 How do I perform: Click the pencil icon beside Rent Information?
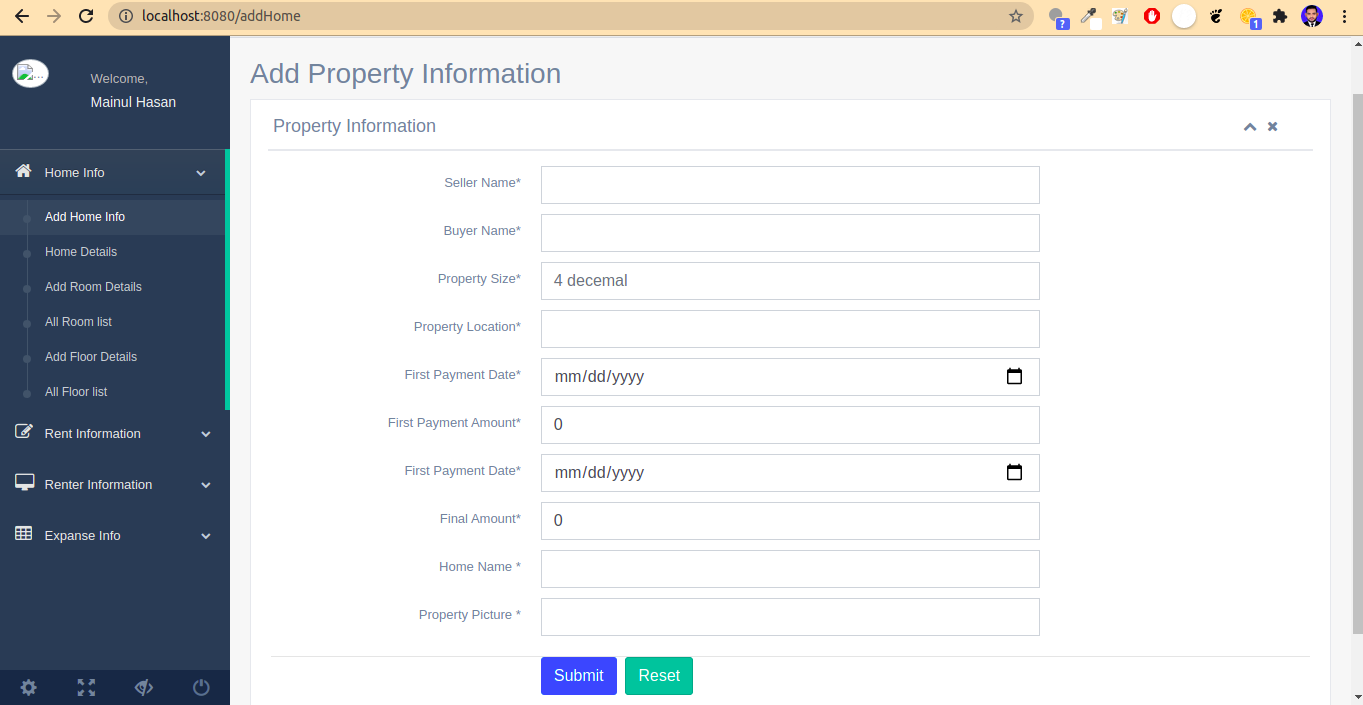click(x=22, y=432)
